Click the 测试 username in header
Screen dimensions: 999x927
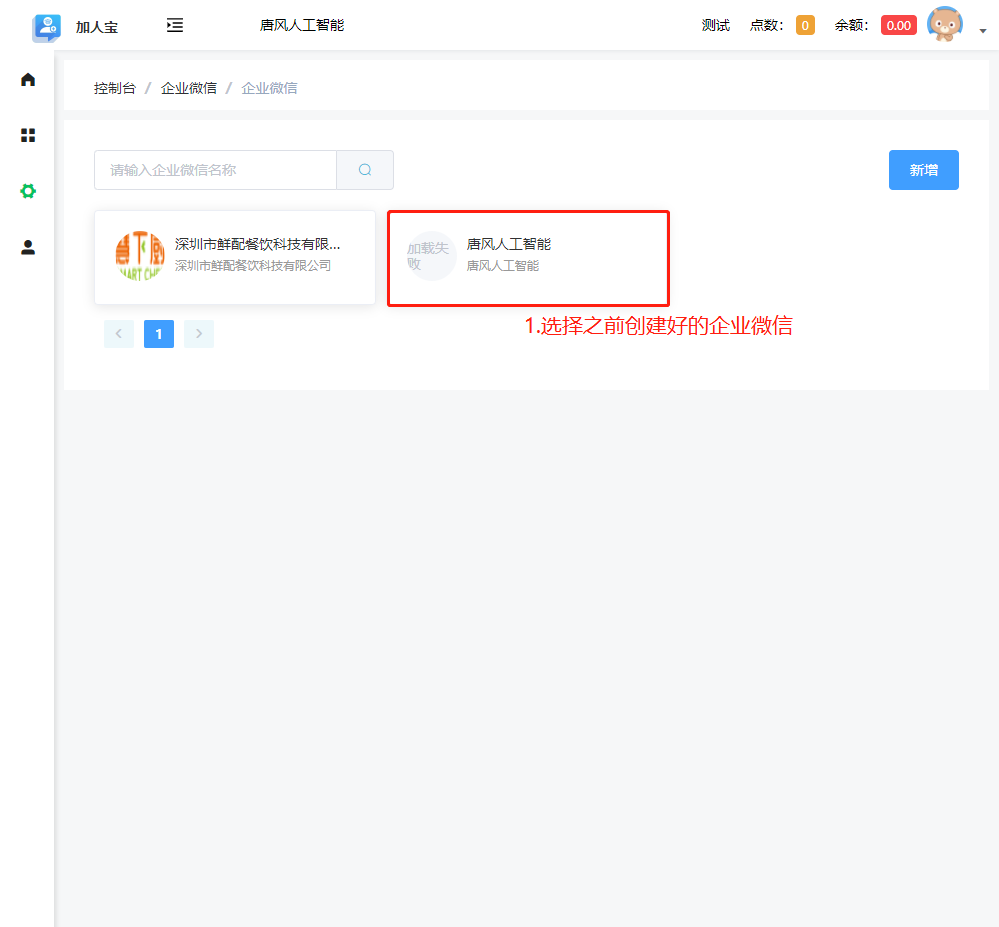(x=715, y=25)
